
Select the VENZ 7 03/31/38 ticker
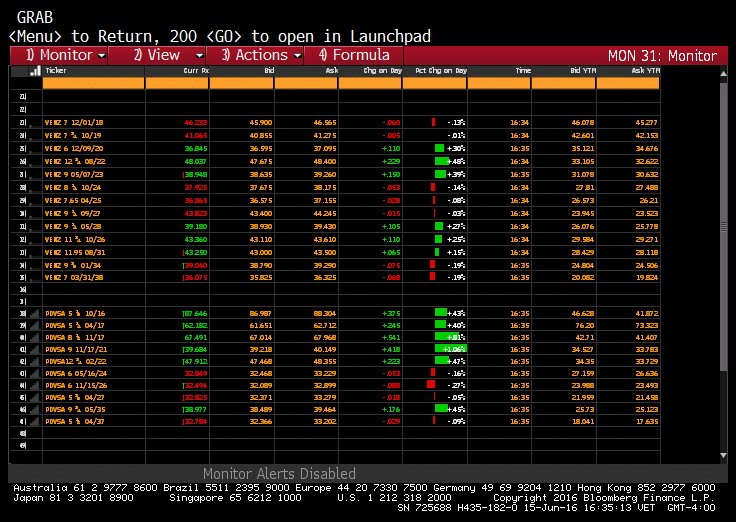tap(74, 277)
